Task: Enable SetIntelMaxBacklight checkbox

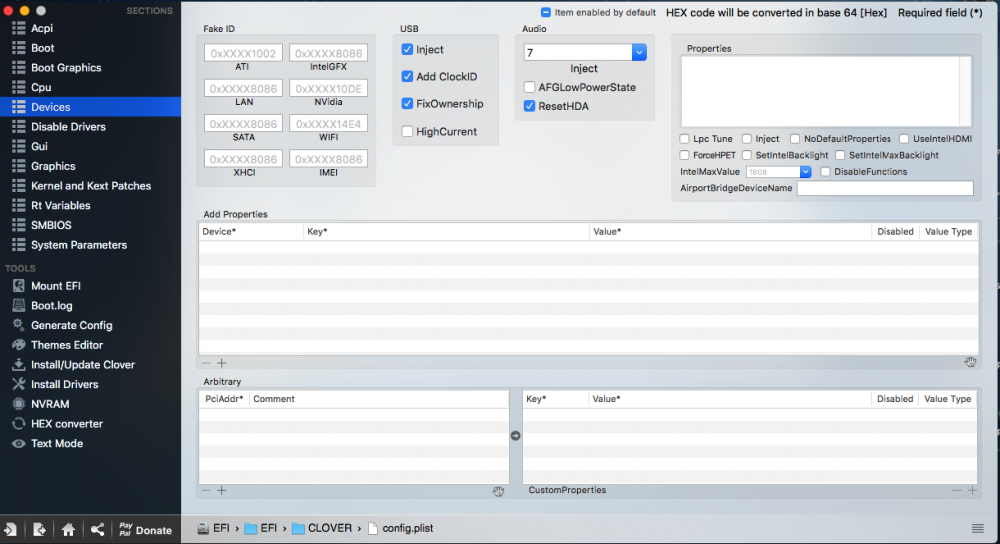Action: click(x=840, y=155)
